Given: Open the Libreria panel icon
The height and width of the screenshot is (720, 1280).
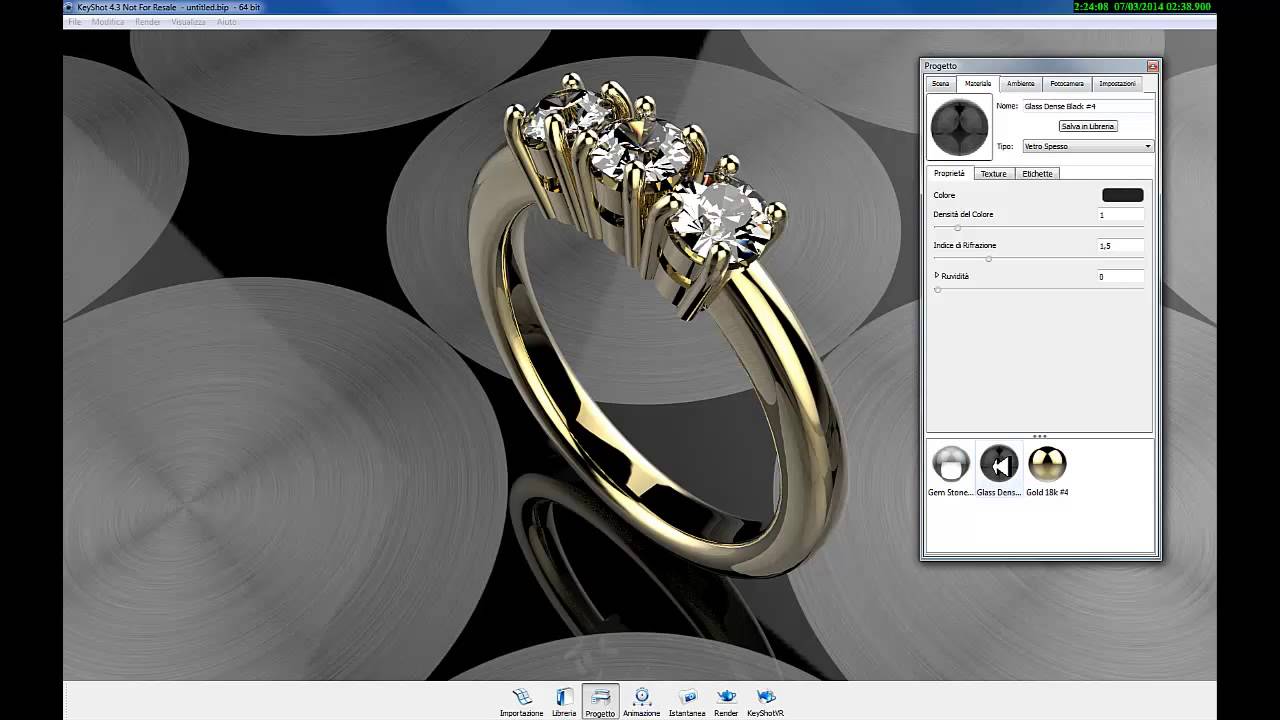Looking at the screenshot, I should click(564, 702).
